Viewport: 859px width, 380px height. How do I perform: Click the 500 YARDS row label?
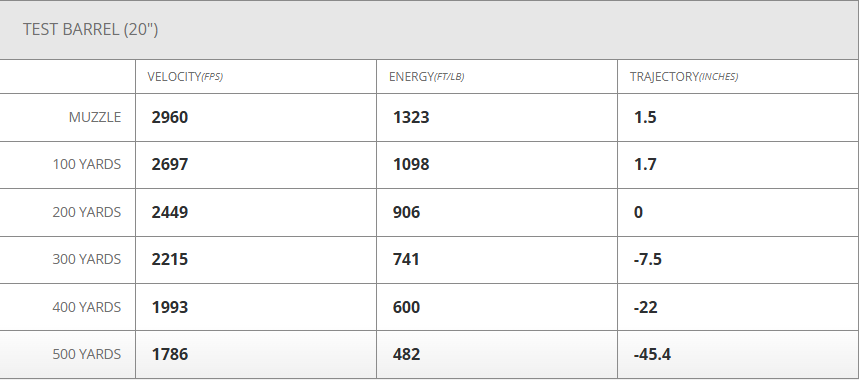[87, 354]
